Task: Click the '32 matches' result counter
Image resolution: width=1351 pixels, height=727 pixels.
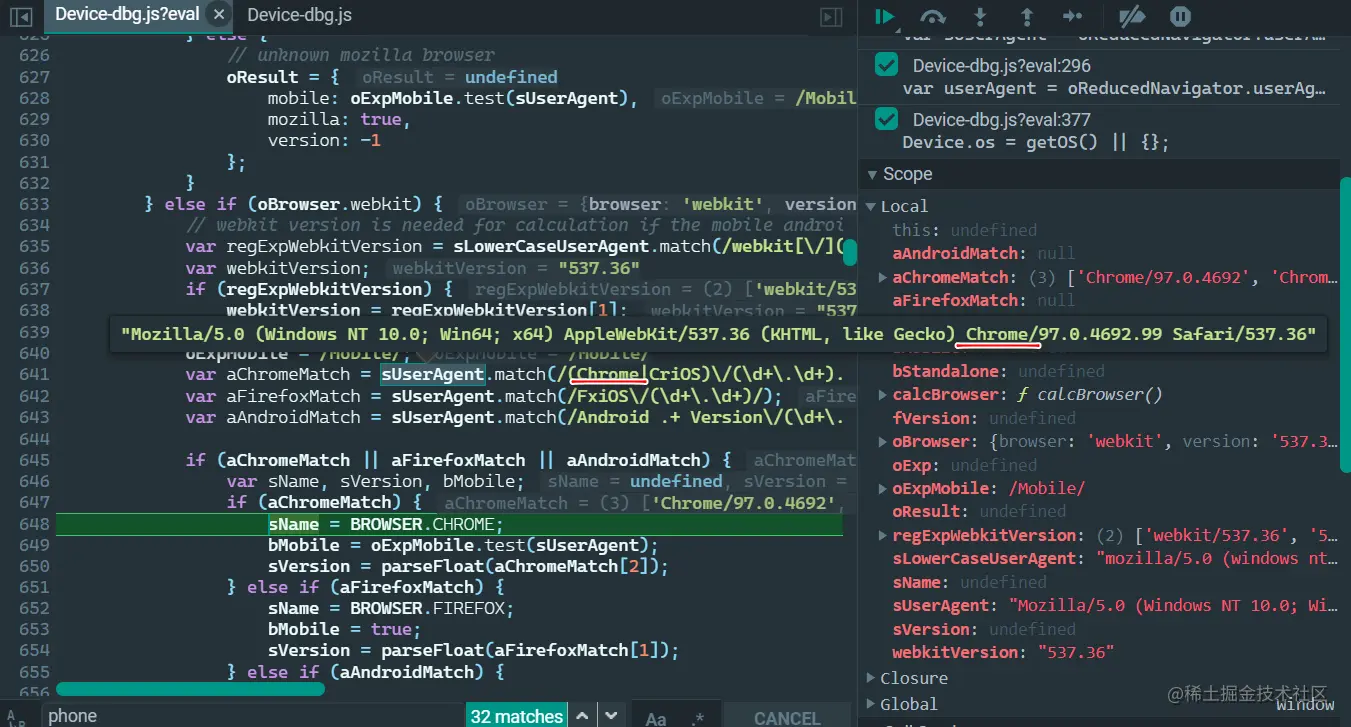Action: pyautogui.click(x=516, y=716)
